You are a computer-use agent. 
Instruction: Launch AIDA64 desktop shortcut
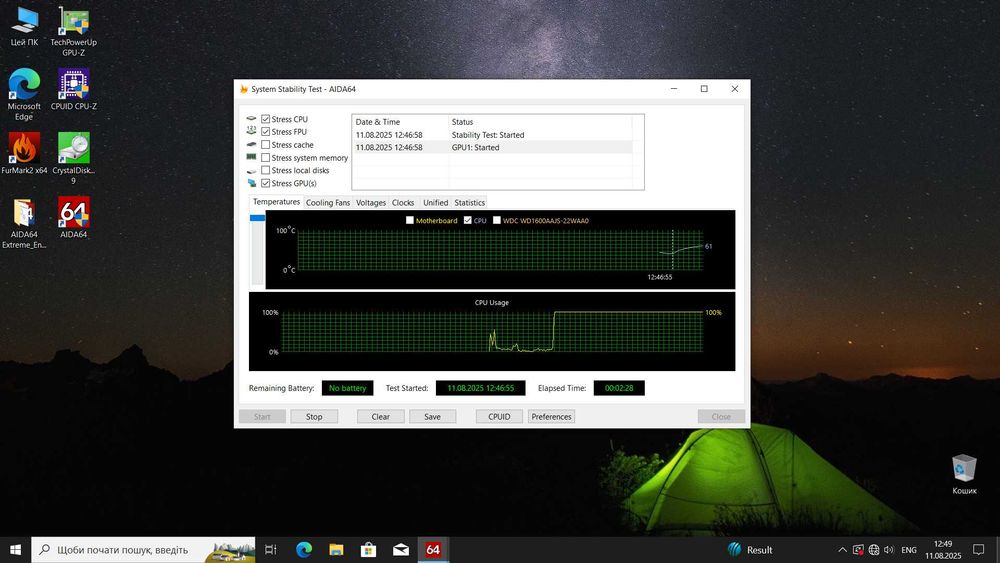click(73, 217)
